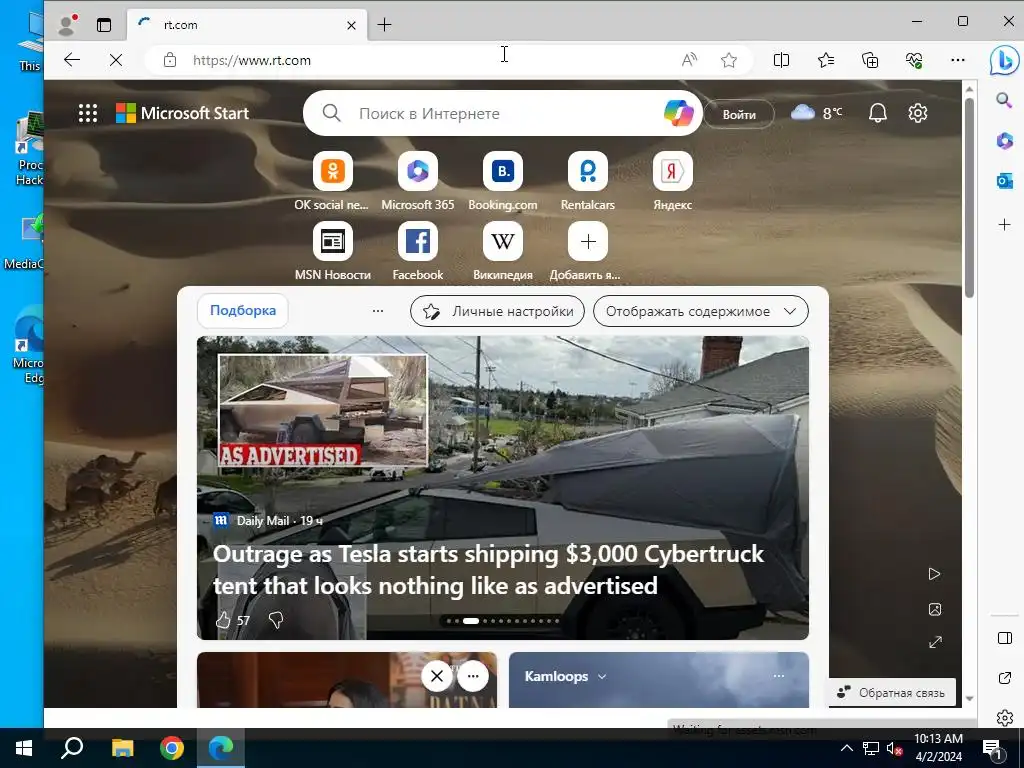
Task: Expand Kamloops weather location dropdown
Action: (601, 677)
